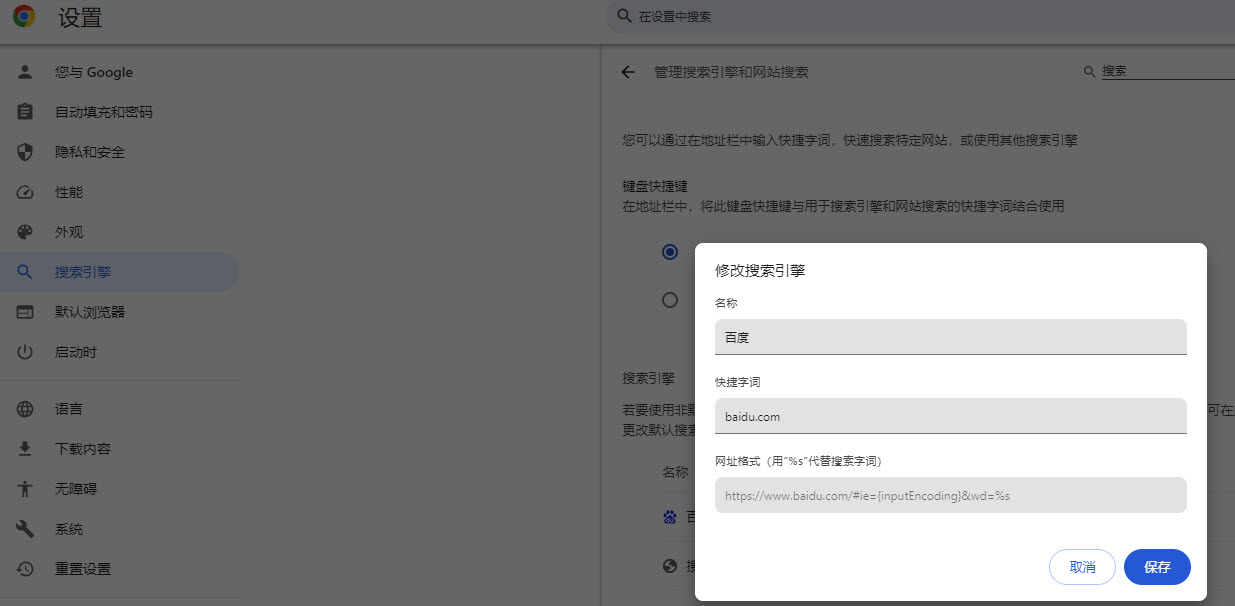Click the 名称 field containing 百度
1235x606 pixels.
(x=951, y=337)
